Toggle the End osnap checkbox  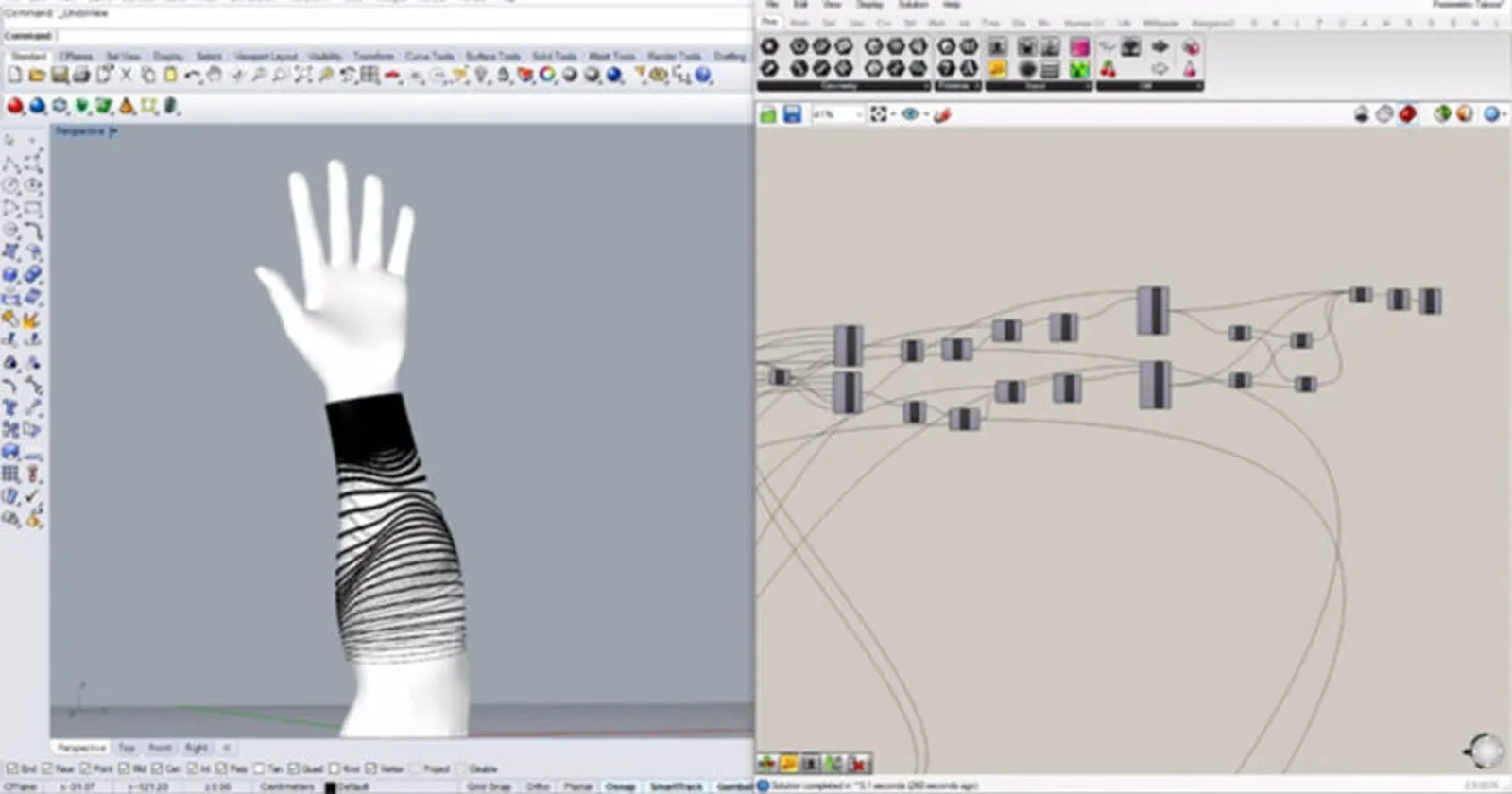pos(11,769)
